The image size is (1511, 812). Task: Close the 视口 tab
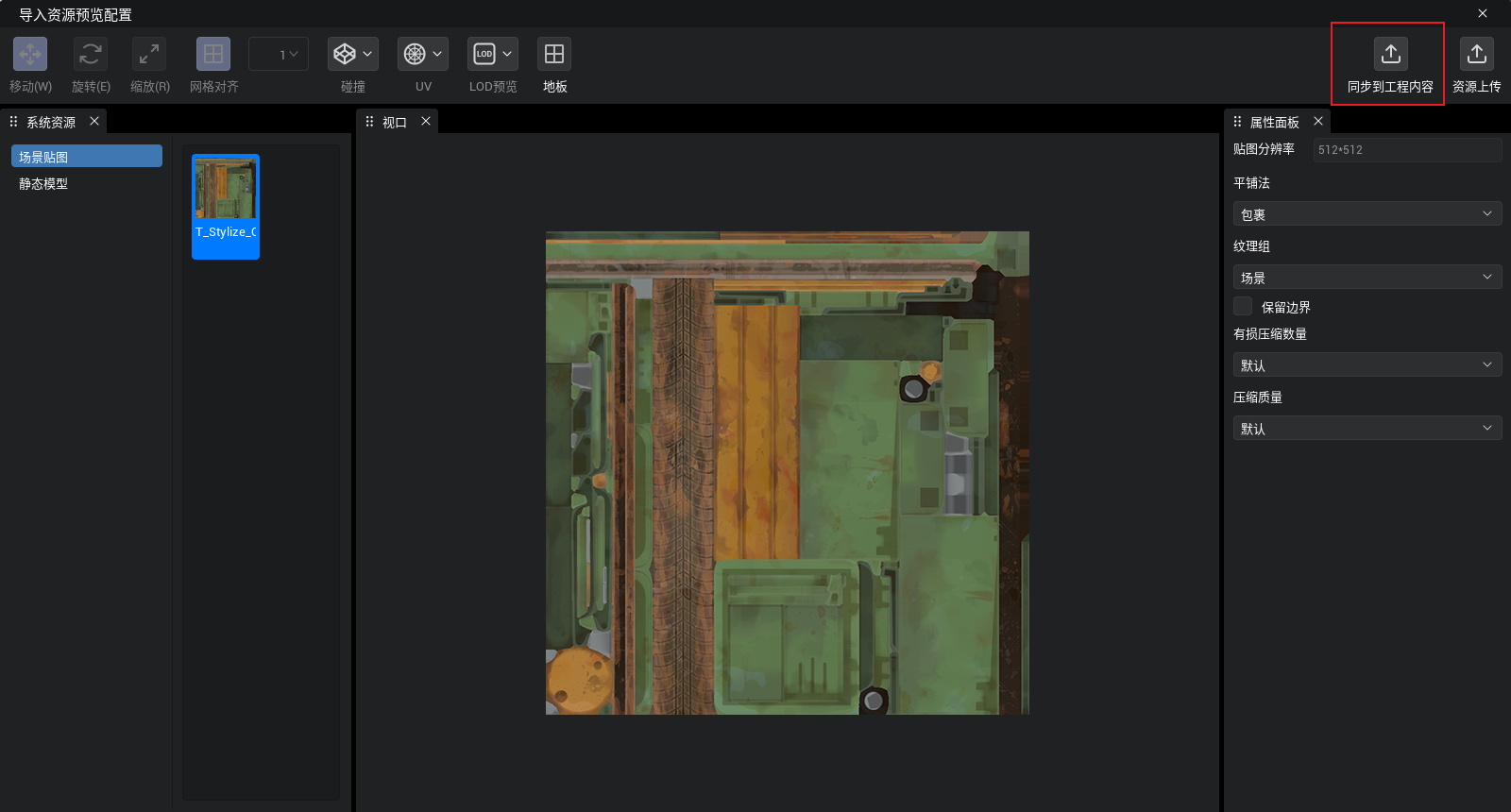tap(426, 121)
